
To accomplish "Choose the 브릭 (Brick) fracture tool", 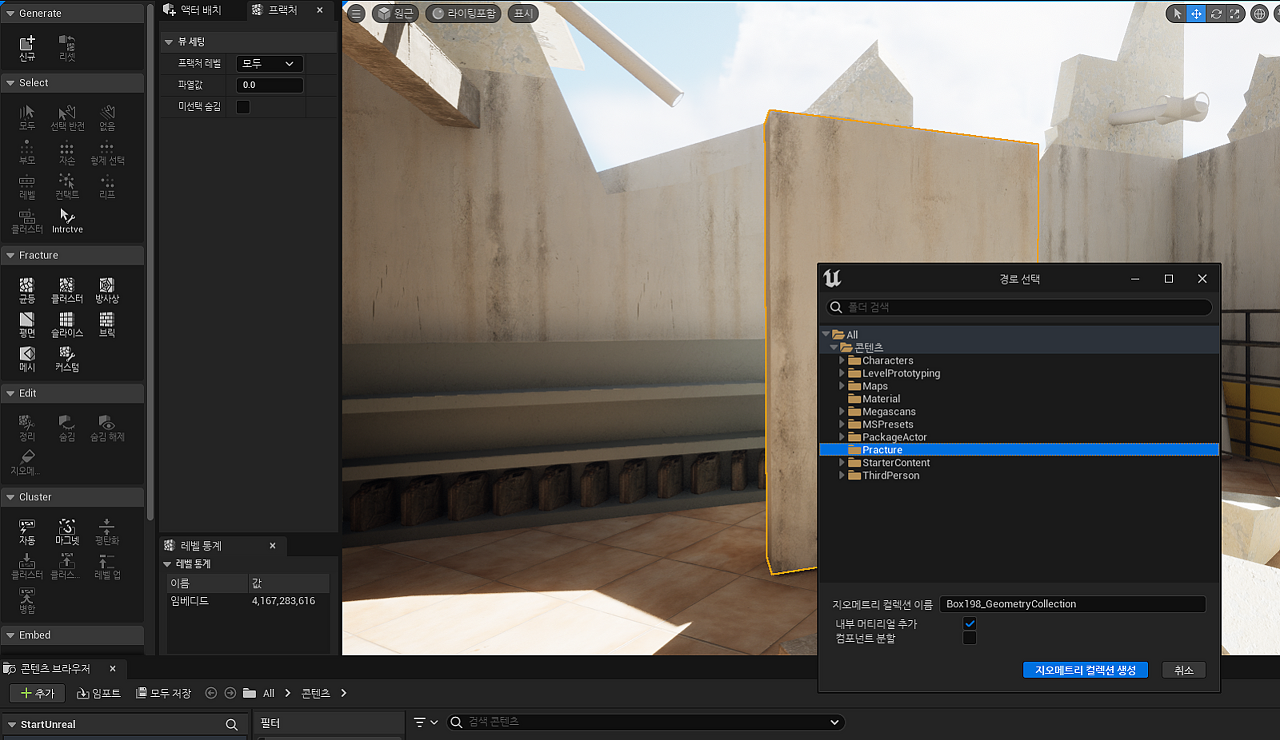I will point(107,323).
